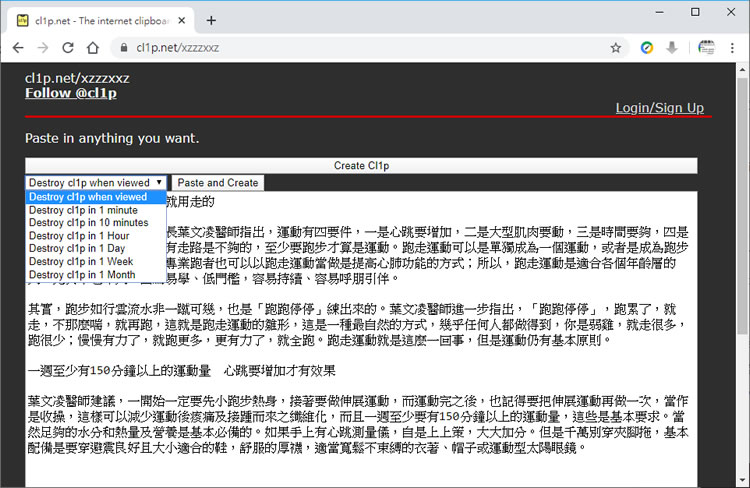Pick Destroy cl1p in 1 Hour

[96, 236]
